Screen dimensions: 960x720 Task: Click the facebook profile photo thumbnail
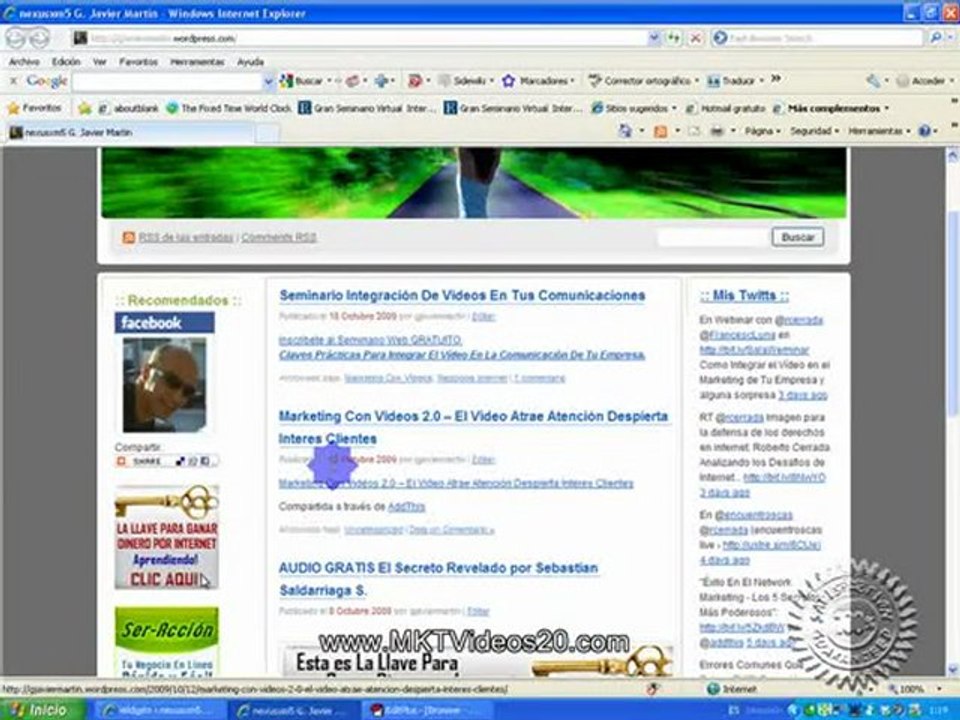(x=164, y=385)
